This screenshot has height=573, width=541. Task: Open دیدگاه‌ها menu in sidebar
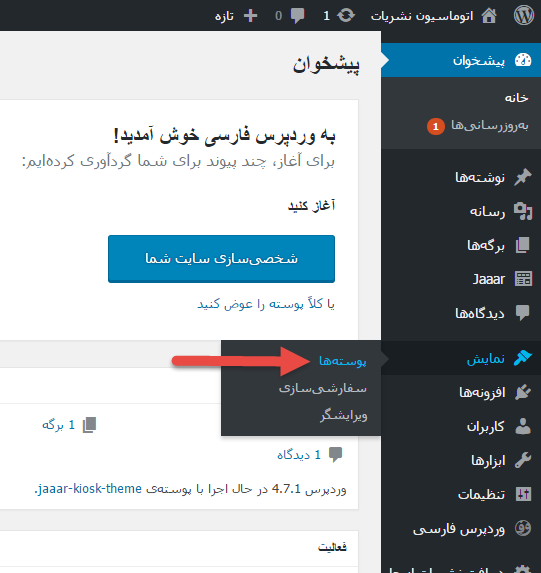coord(480,314)
